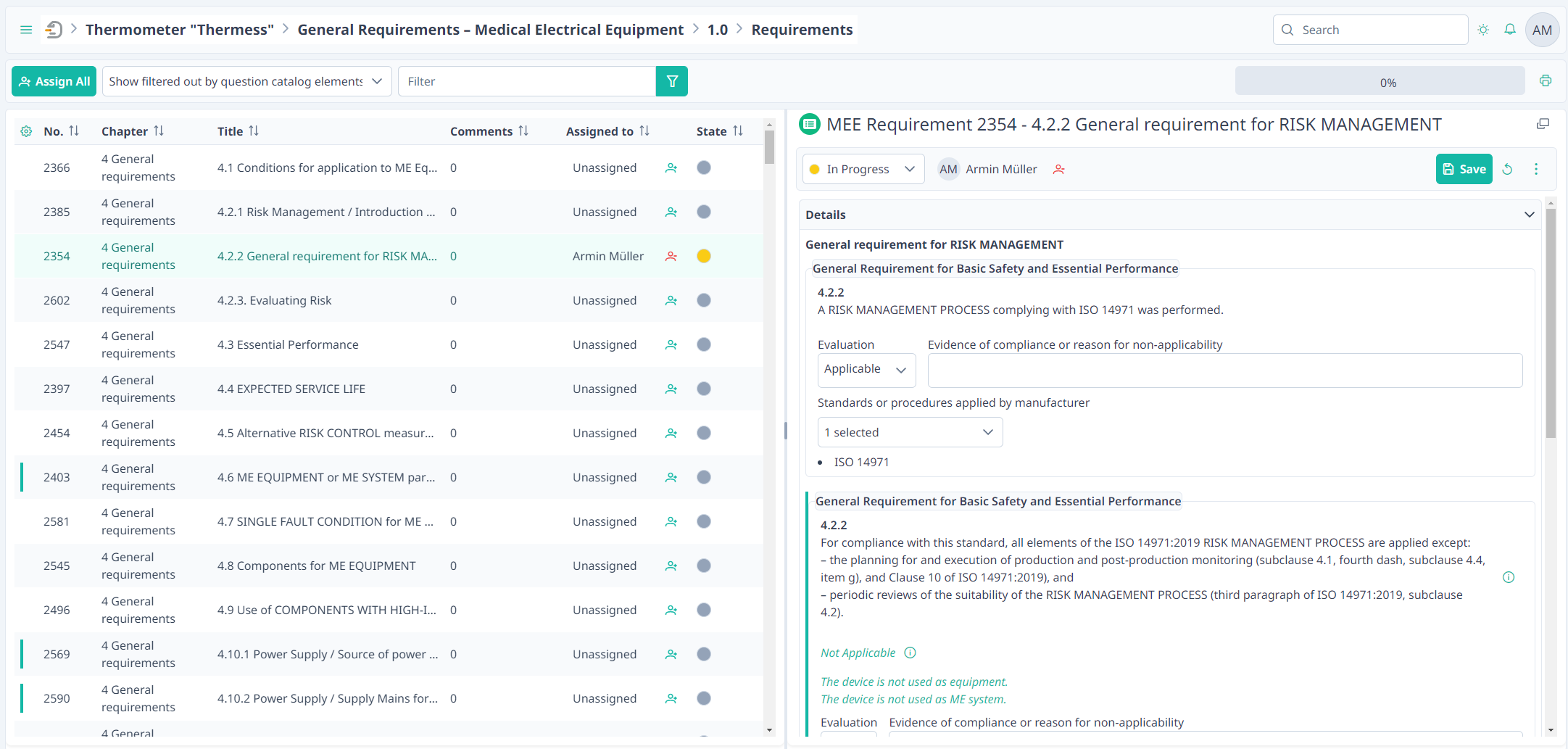
Task: Open the three-dot more options menu
Action: click(x=1536, y=169)
